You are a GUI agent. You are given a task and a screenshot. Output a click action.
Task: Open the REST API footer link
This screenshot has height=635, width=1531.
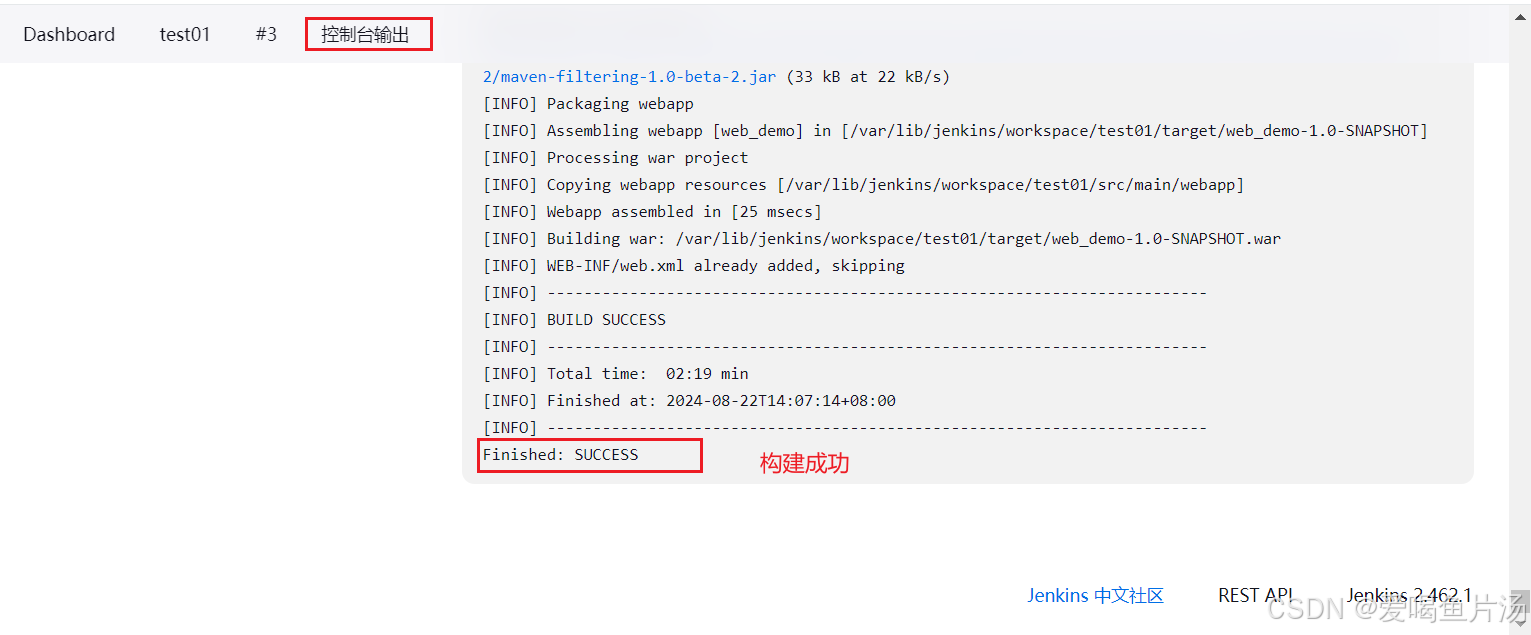pos(1255,595)
